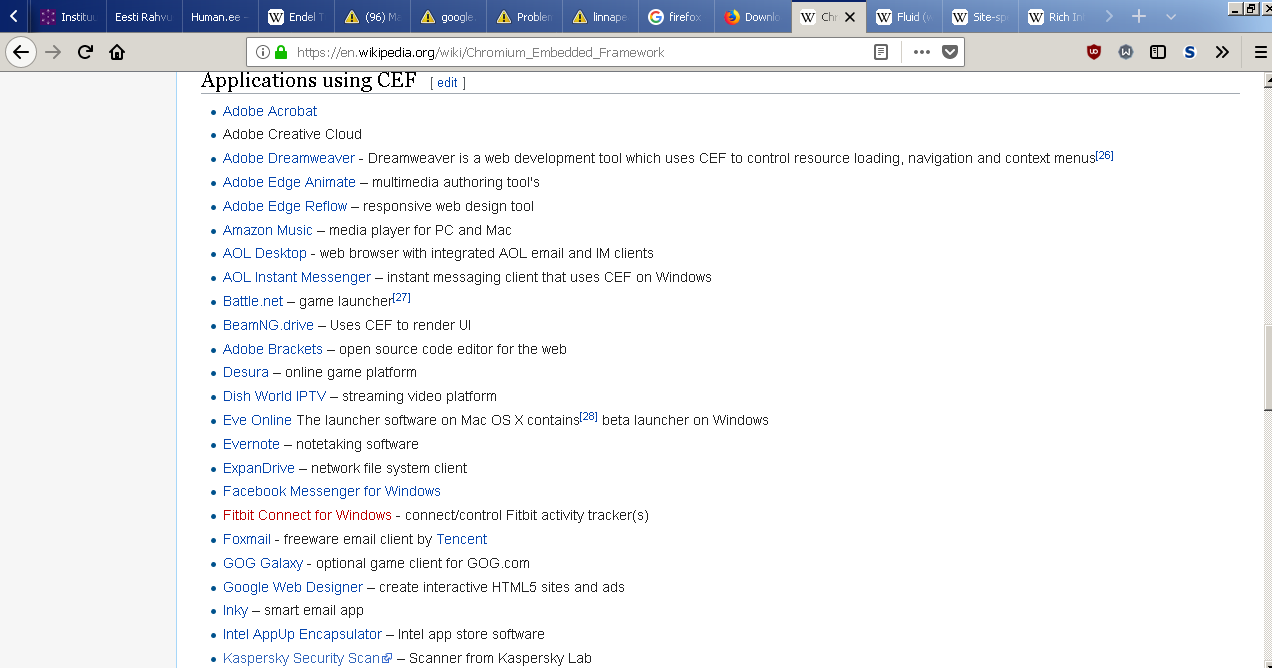
Task: Open the Desura link
Action: (246, 372)
